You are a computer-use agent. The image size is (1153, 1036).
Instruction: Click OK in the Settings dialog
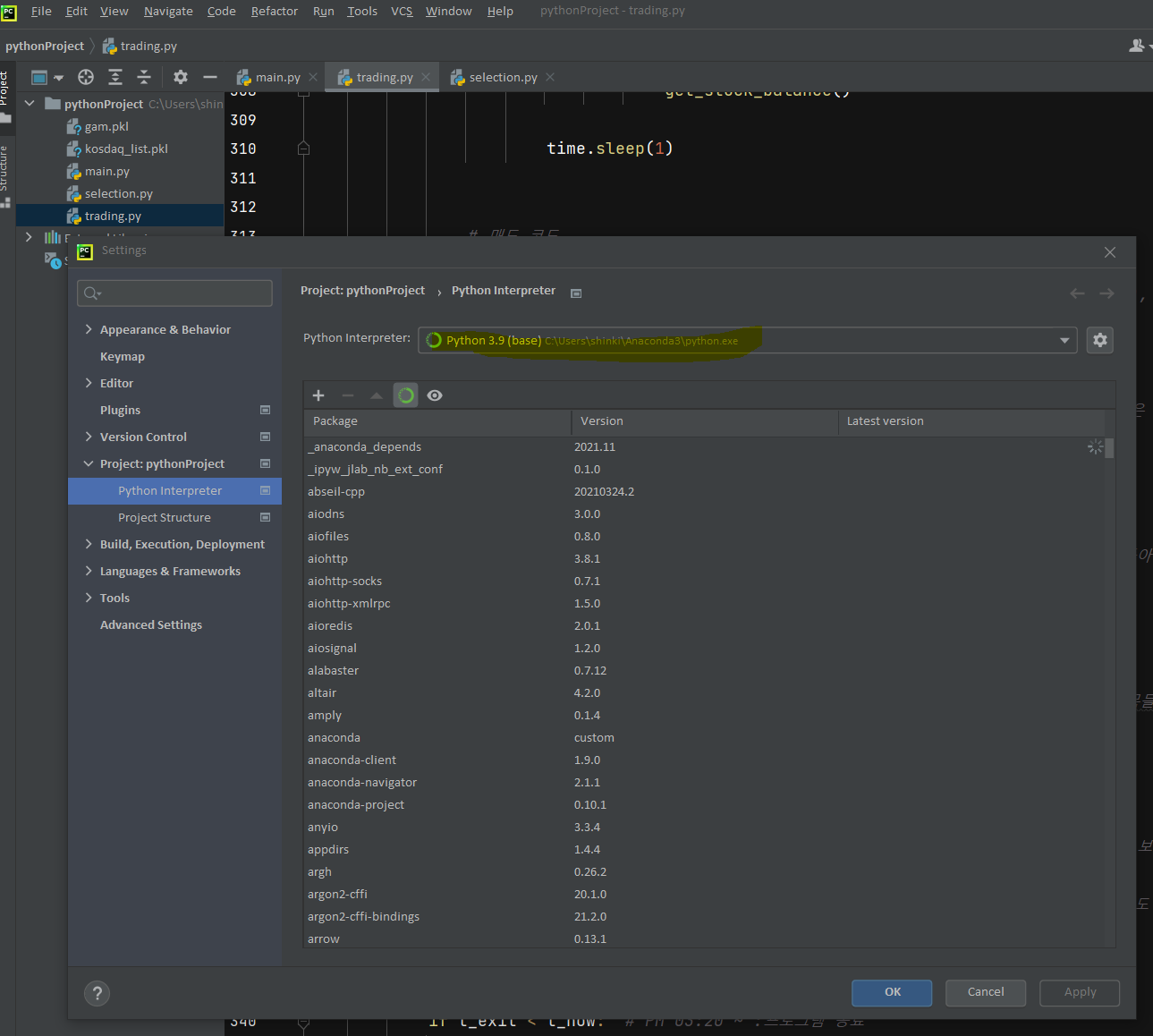(892, 992)
